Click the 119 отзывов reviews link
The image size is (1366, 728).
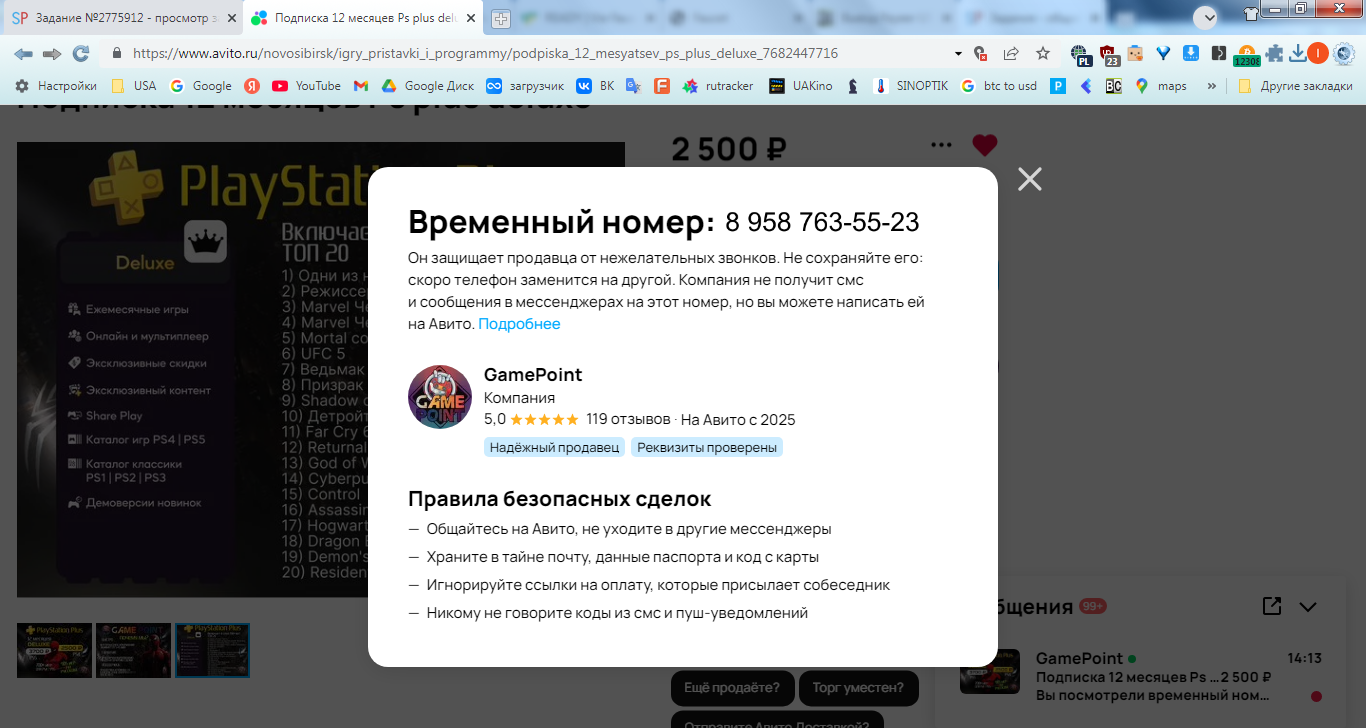(628, 419)
